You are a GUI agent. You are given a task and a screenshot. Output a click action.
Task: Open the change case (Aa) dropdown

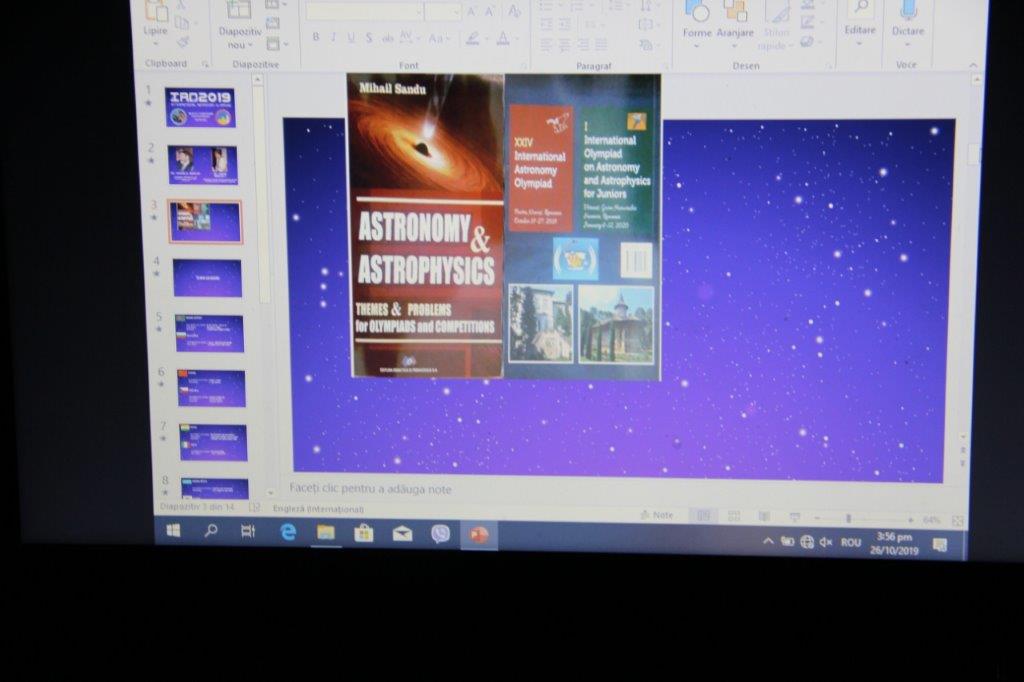pyautogui.click(x=438, y=39)
